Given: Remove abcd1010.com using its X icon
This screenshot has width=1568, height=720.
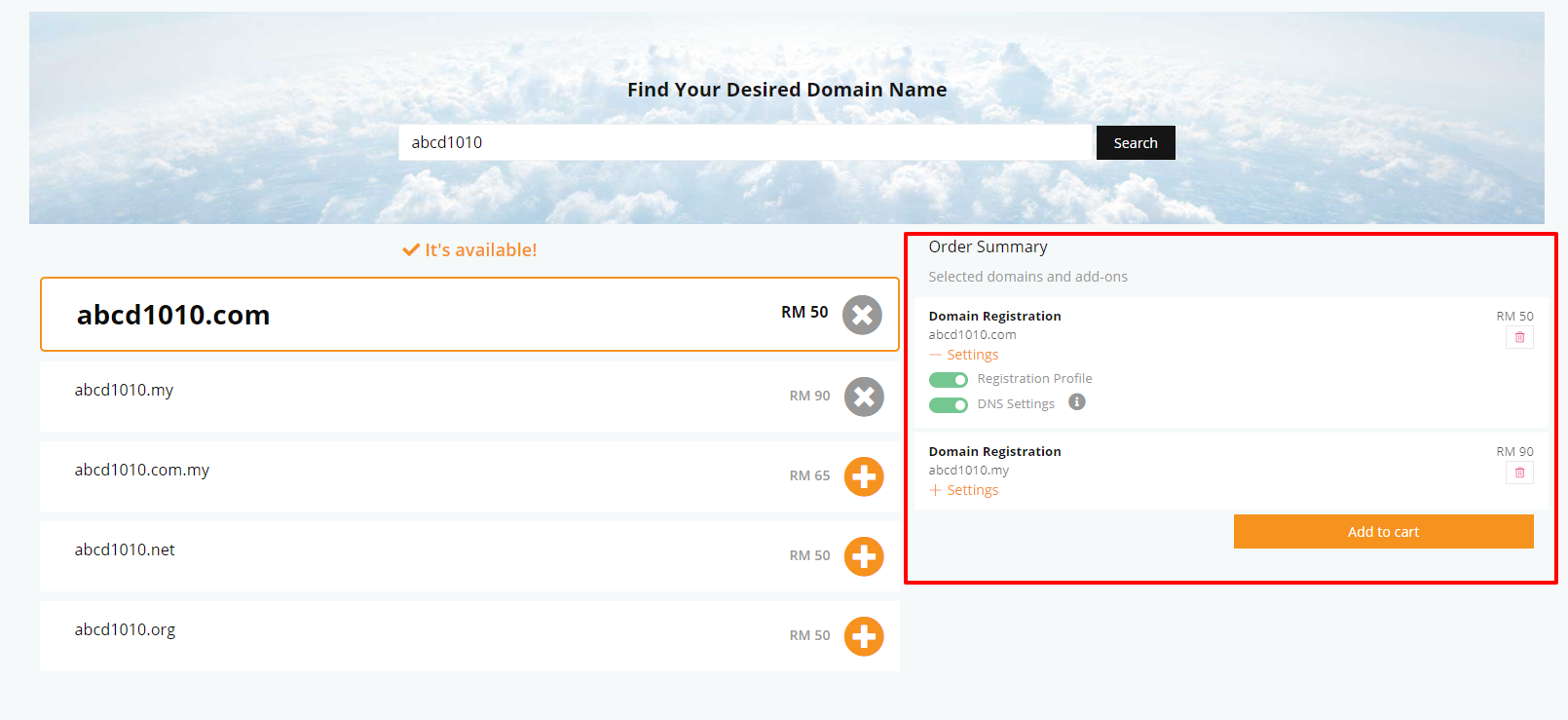Looking at the screenshot, I should pyautogui.click(x=862, y=315).
